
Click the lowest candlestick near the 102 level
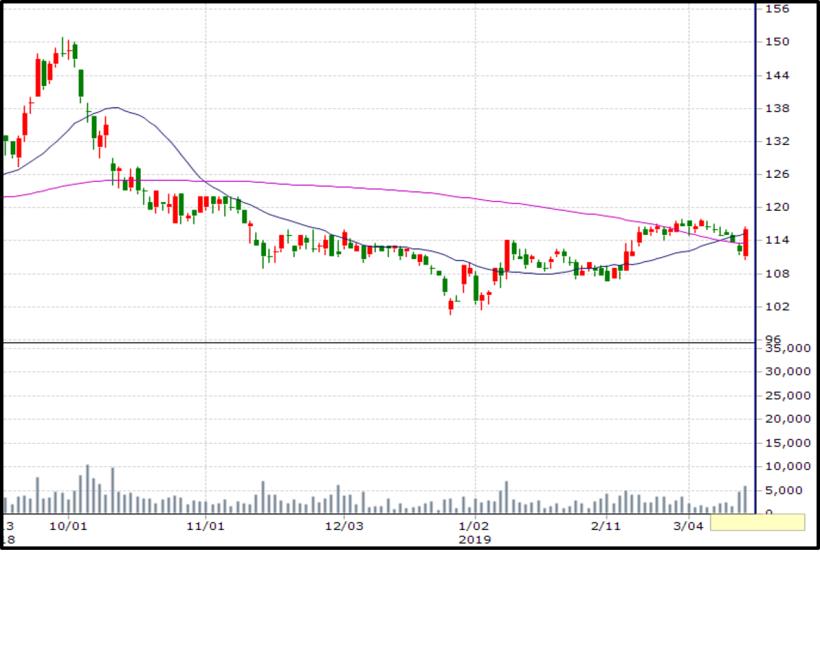click(x=451, y=305)
